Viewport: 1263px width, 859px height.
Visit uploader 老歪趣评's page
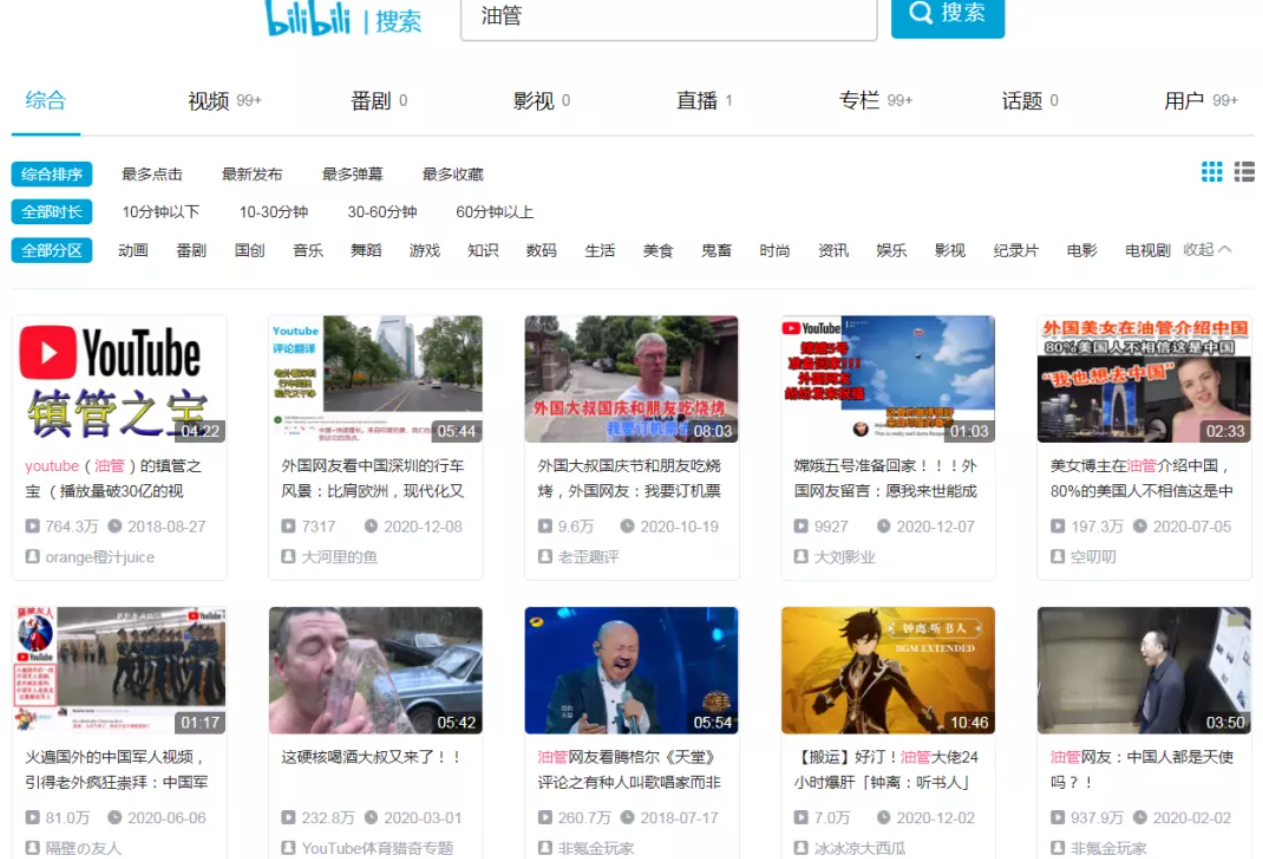tap(588, 557)
